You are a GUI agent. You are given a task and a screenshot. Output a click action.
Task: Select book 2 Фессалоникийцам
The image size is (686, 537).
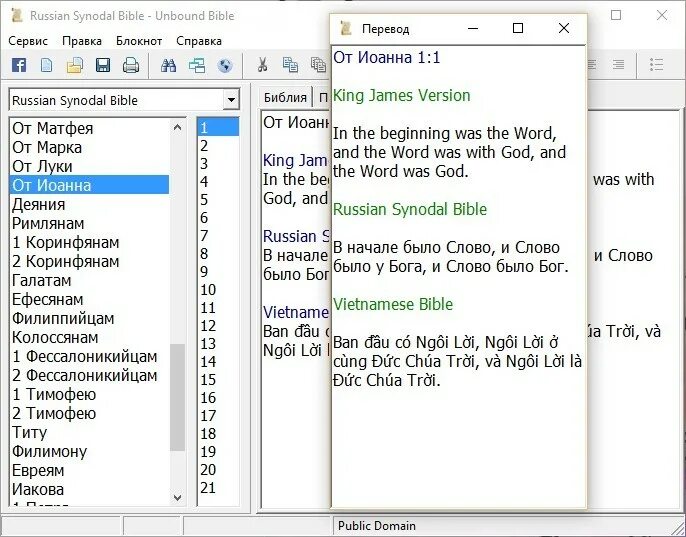89,375
